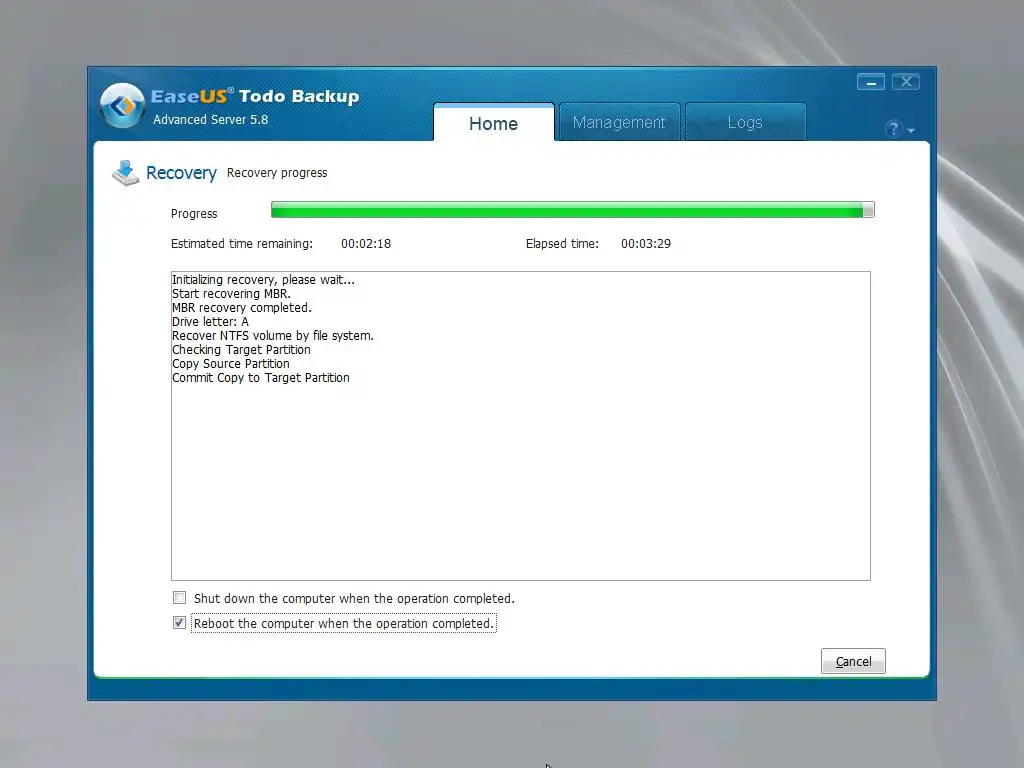Close the Todo Backup window
Screen dimensions: 1024x768
click(x=906, y=82)
